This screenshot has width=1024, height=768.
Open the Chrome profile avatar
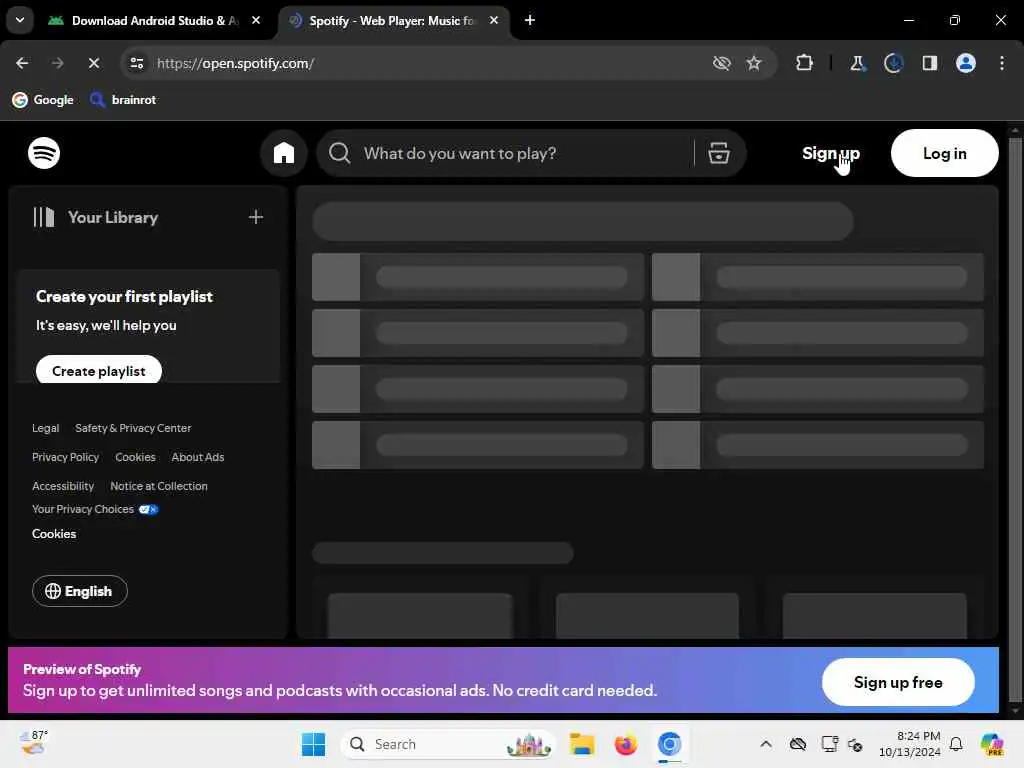tap(965, 63)
